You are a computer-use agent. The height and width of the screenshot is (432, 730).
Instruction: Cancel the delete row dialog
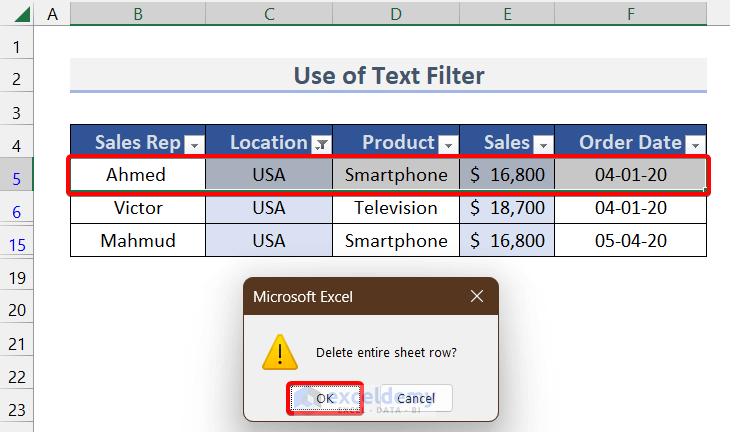416,398
